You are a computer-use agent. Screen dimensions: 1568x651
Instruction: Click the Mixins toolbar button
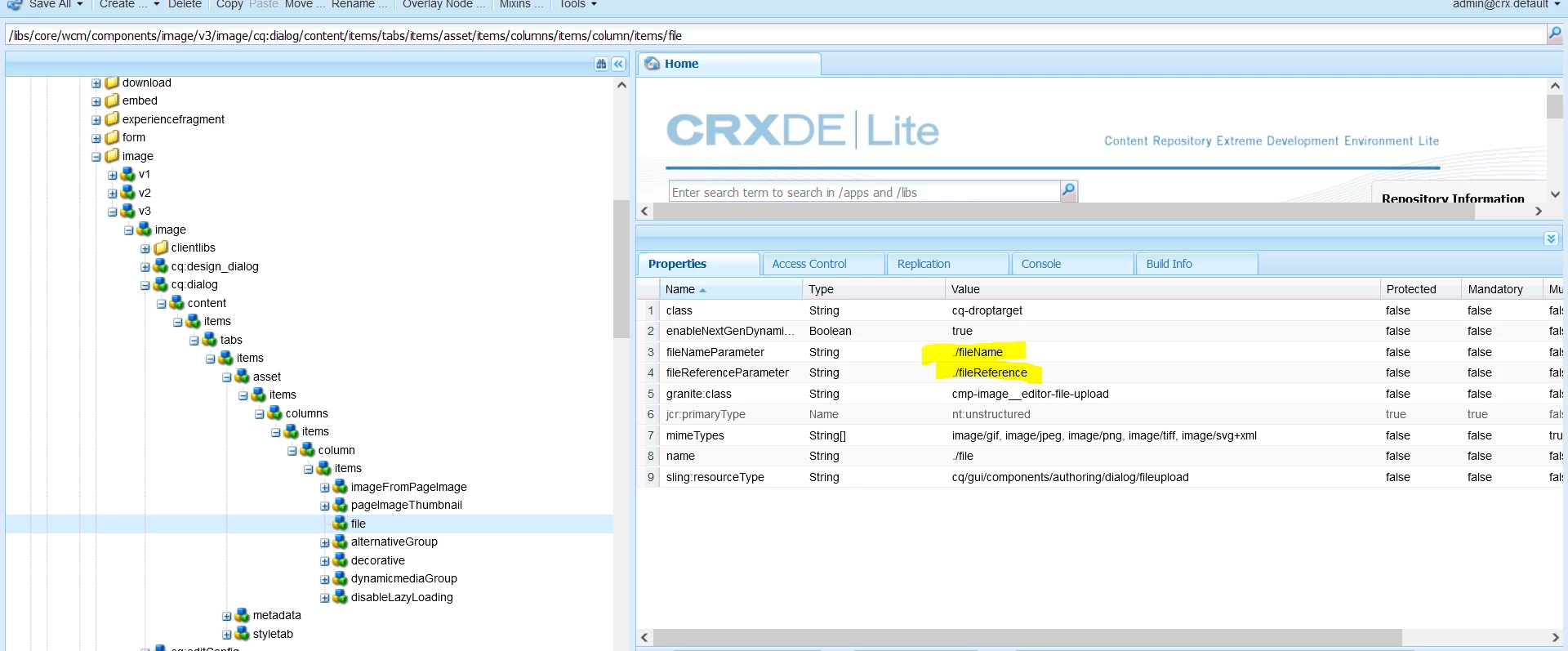pyautogui.click(x=521, y=4)
